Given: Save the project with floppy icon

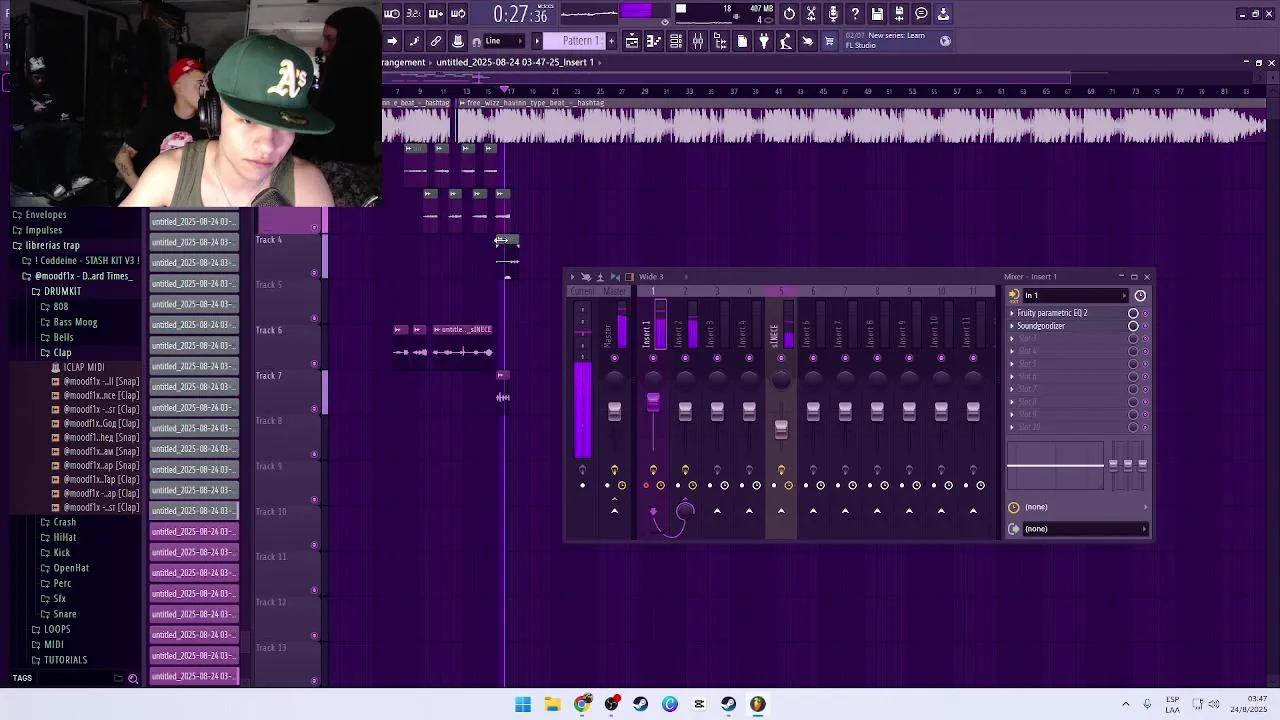Looking at the screenshot, I should (877, 14).
